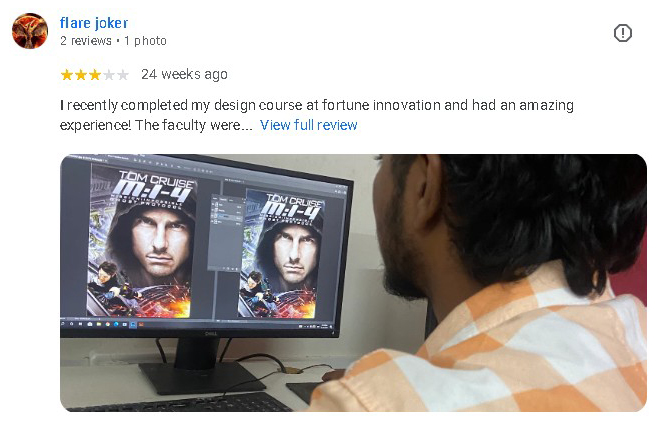Open the View full review link
Image resolution: width=660 pixels, height=424 pixels.
(309, 125)
